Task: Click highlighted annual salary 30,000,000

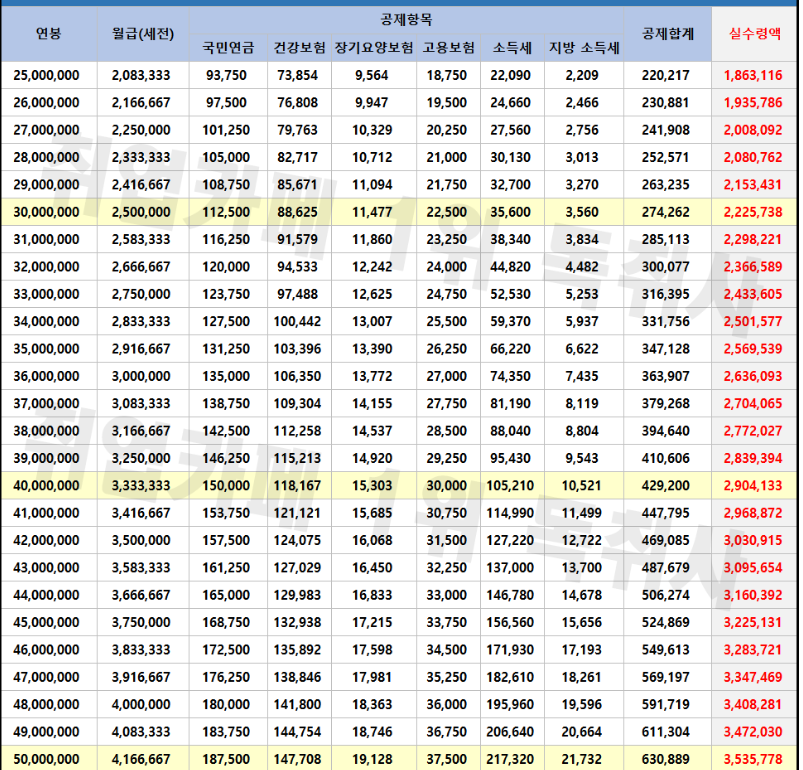Action: coord(46,212)
